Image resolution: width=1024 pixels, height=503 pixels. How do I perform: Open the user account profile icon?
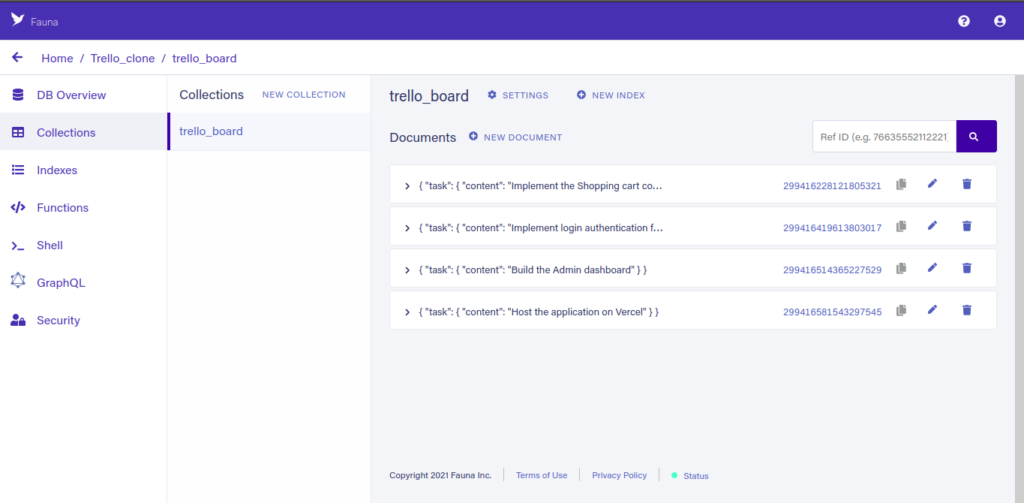click(1000, 21)
